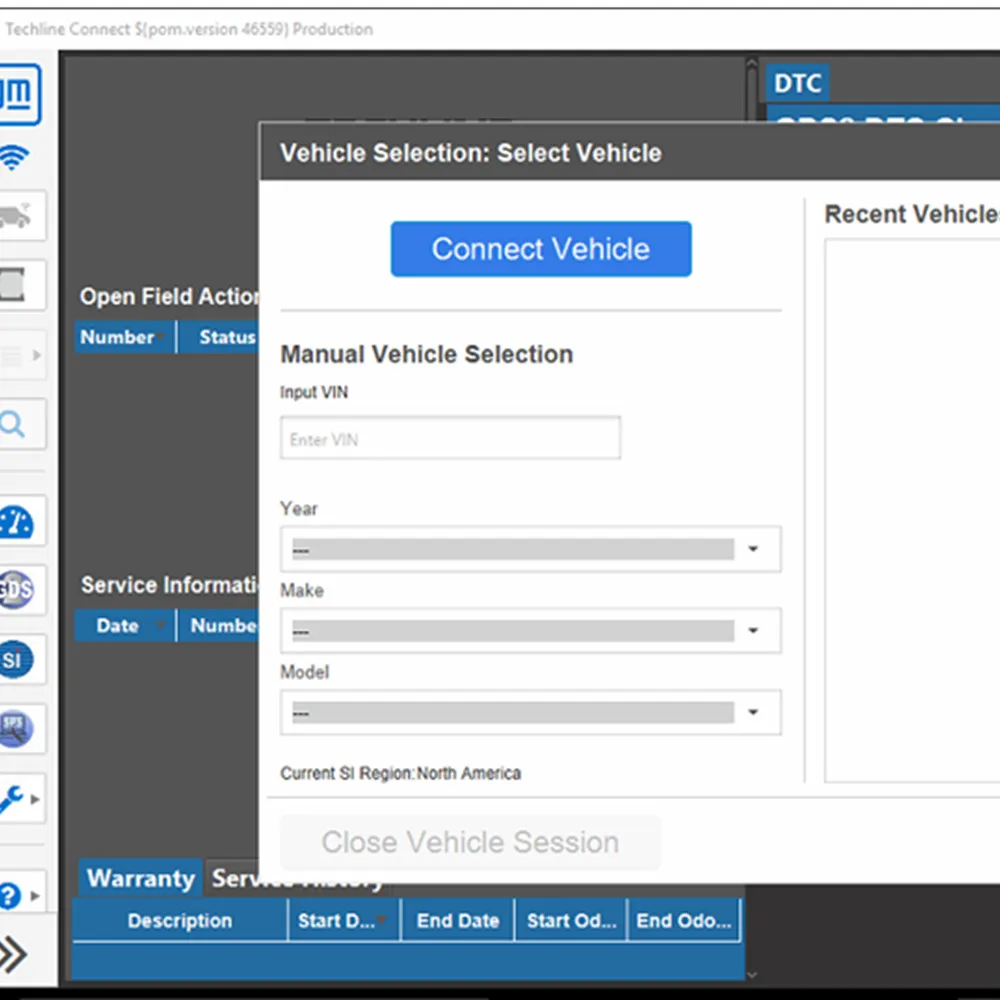Sort warranty table by End Date column
1000x1000 pixels.
pos(457,920)
